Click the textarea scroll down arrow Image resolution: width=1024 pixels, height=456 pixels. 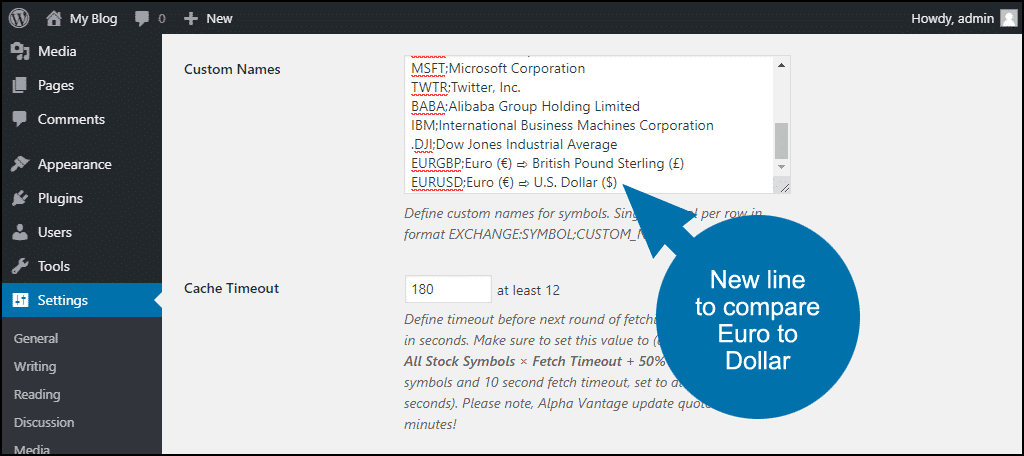pyautogui.click(x=781, y=168)
